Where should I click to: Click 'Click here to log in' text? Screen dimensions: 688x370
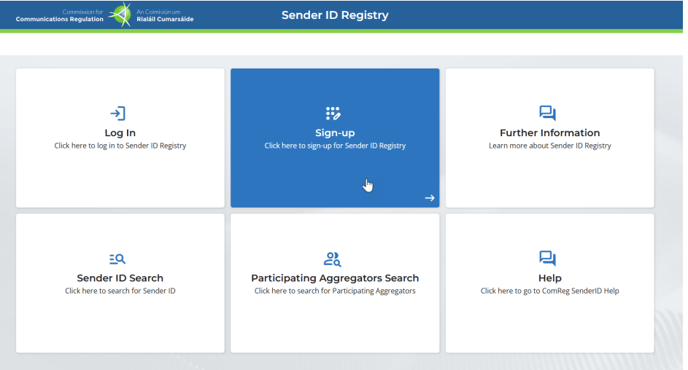120,146
